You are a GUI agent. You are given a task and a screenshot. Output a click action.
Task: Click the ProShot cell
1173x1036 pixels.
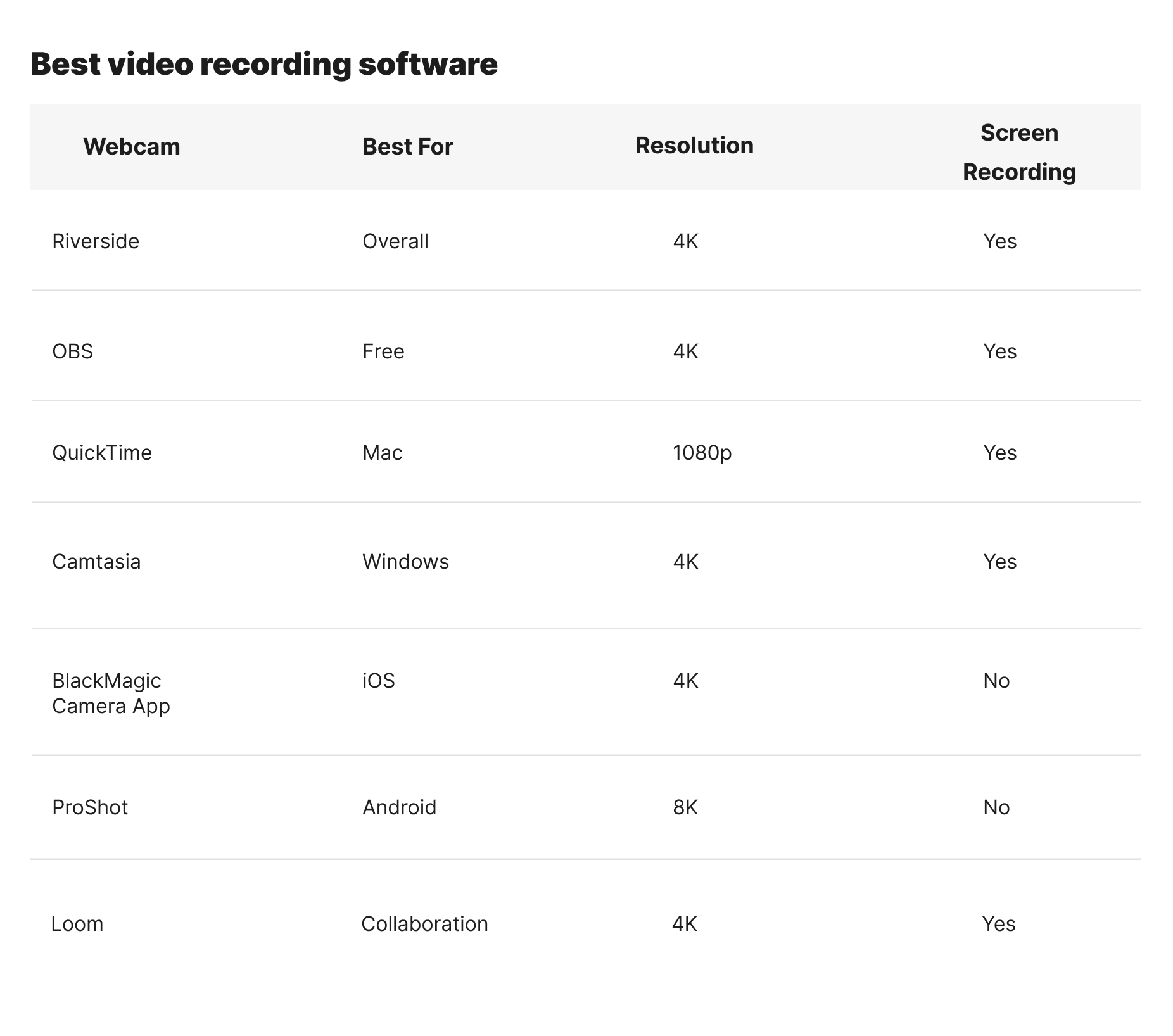pos(90,807)
